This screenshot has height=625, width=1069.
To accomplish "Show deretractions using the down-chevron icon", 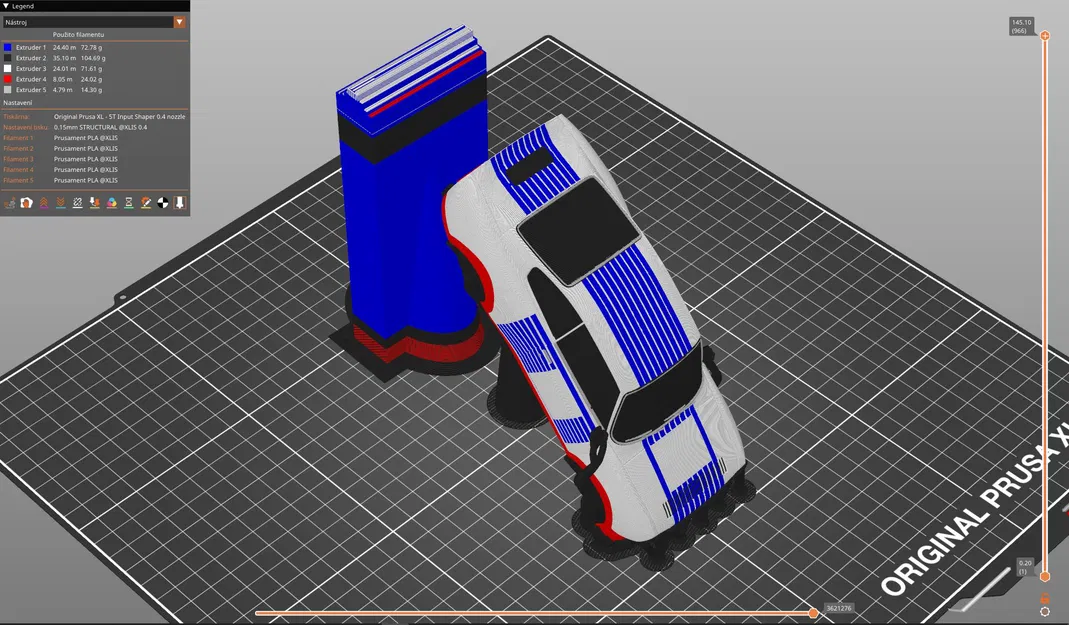I will click(x=60, y=202).
